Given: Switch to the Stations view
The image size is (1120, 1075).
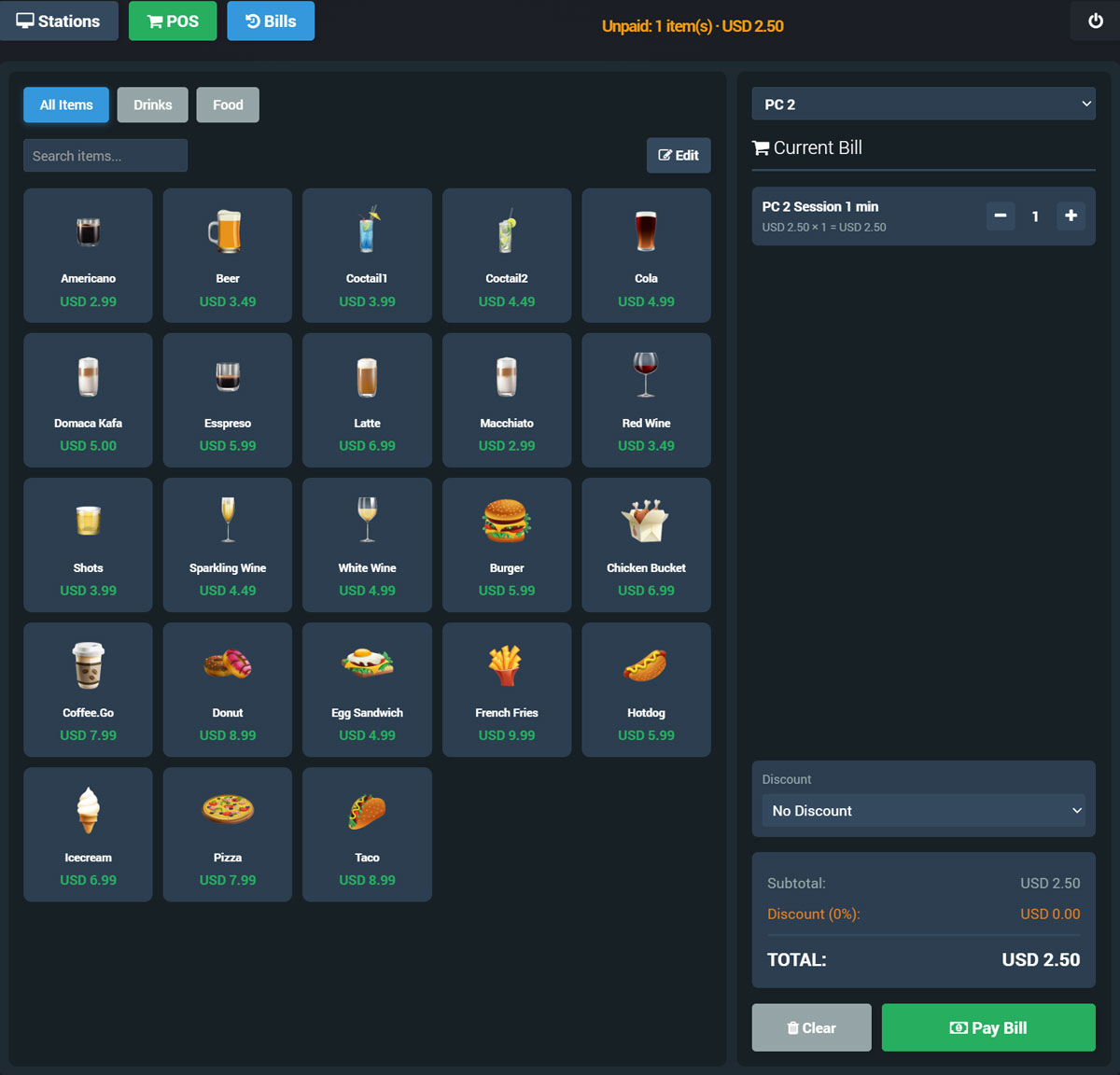Looking at the screenshot, I should (x=59, y=21).
